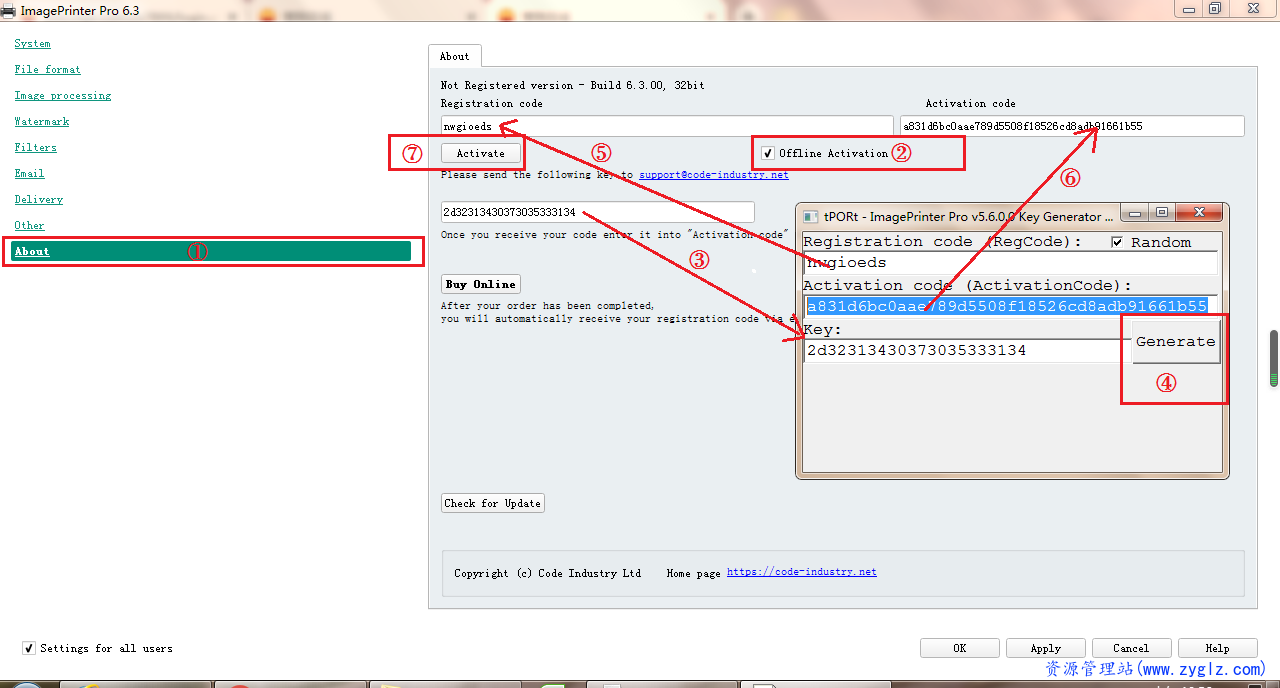Open the https://code-industry.net home page link
This screenshot has height=688, width=1280.
(802, 572)
